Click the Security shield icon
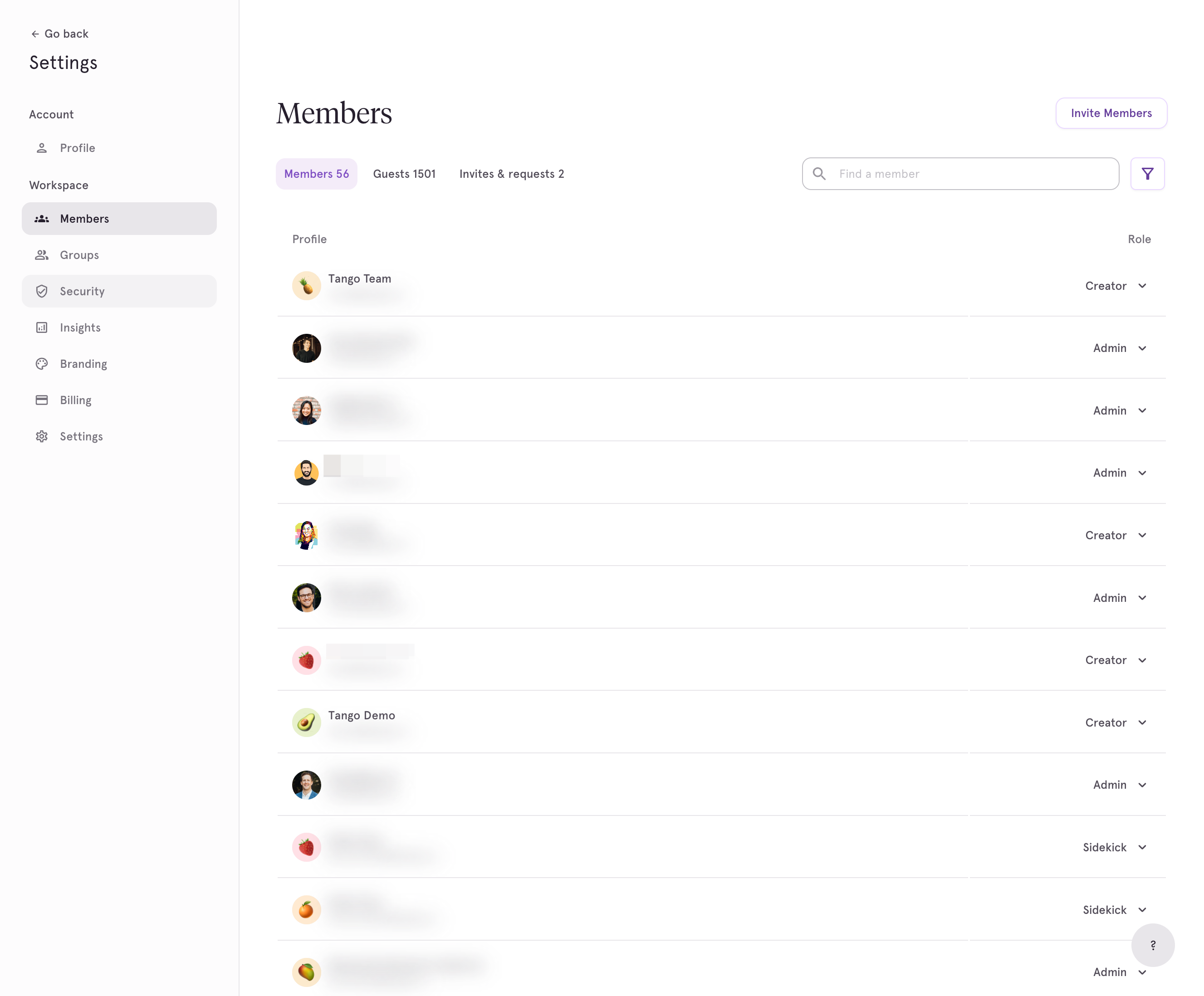This screenshot has height=996, width=1204. 42,291
